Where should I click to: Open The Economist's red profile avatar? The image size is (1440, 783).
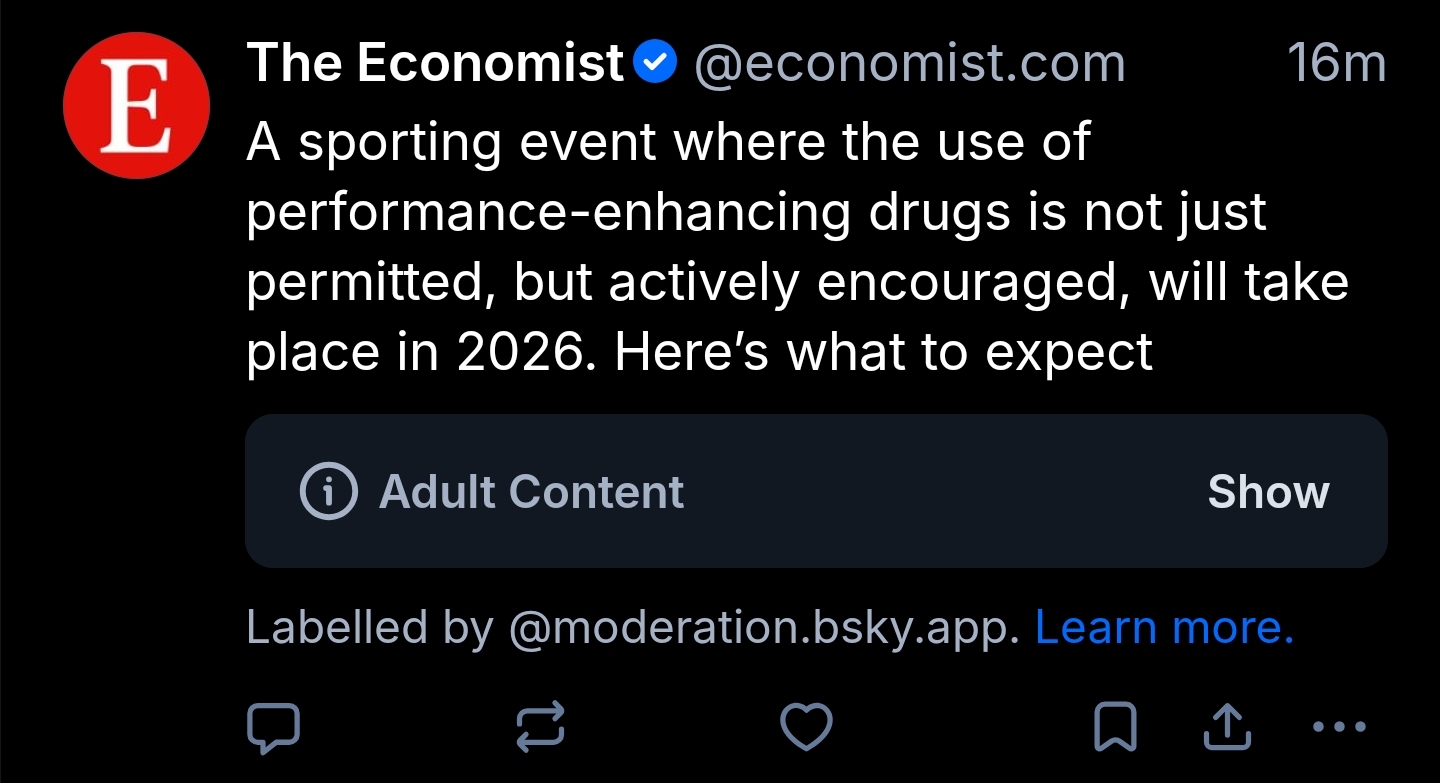[136, 104]
